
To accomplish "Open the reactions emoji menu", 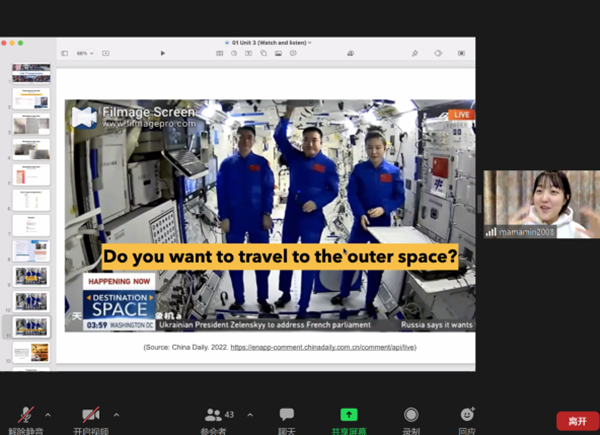I will pyautogui.click(x=467, y=415).
